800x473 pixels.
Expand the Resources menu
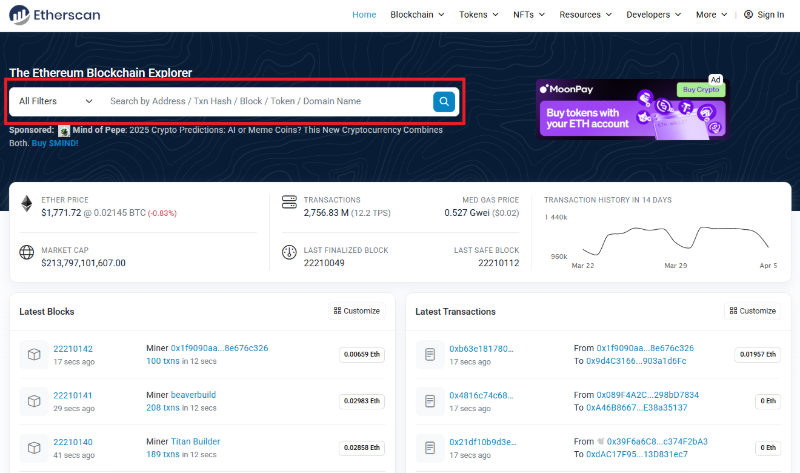tap(586, 15)
